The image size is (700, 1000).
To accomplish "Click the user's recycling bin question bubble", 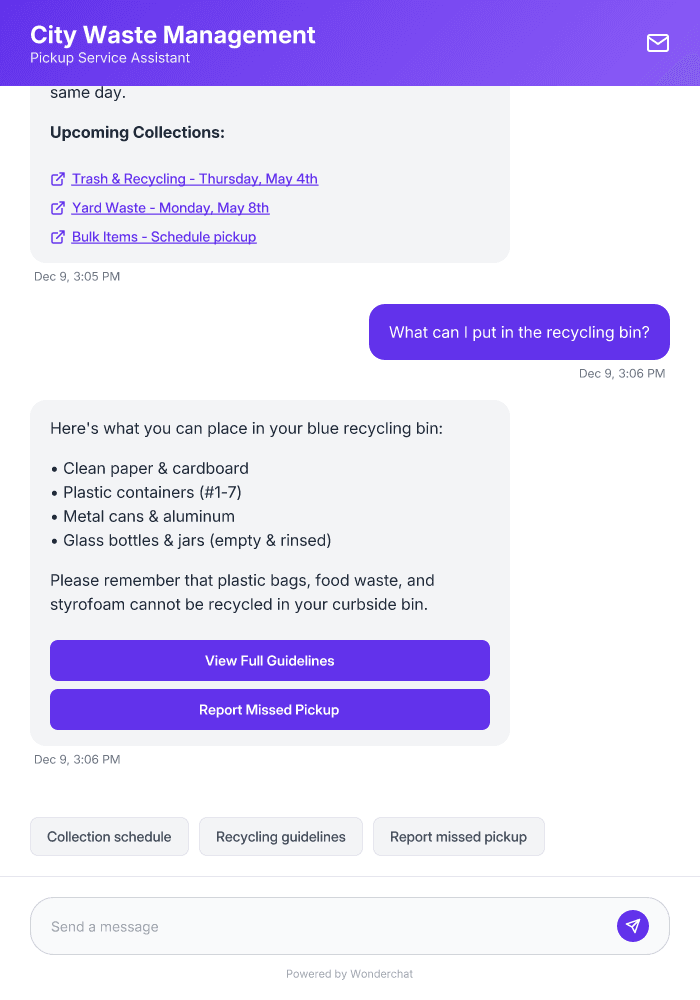I will (x=519, y=331).
